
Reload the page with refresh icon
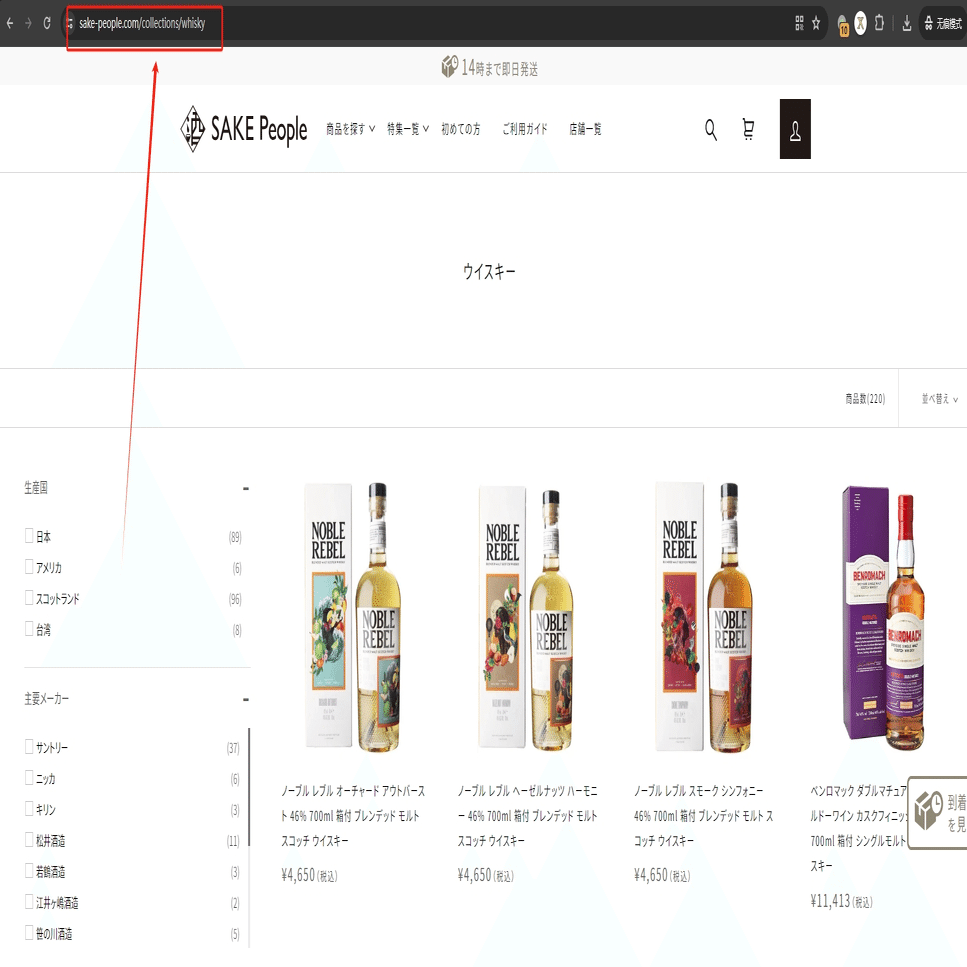pos(47,23)
